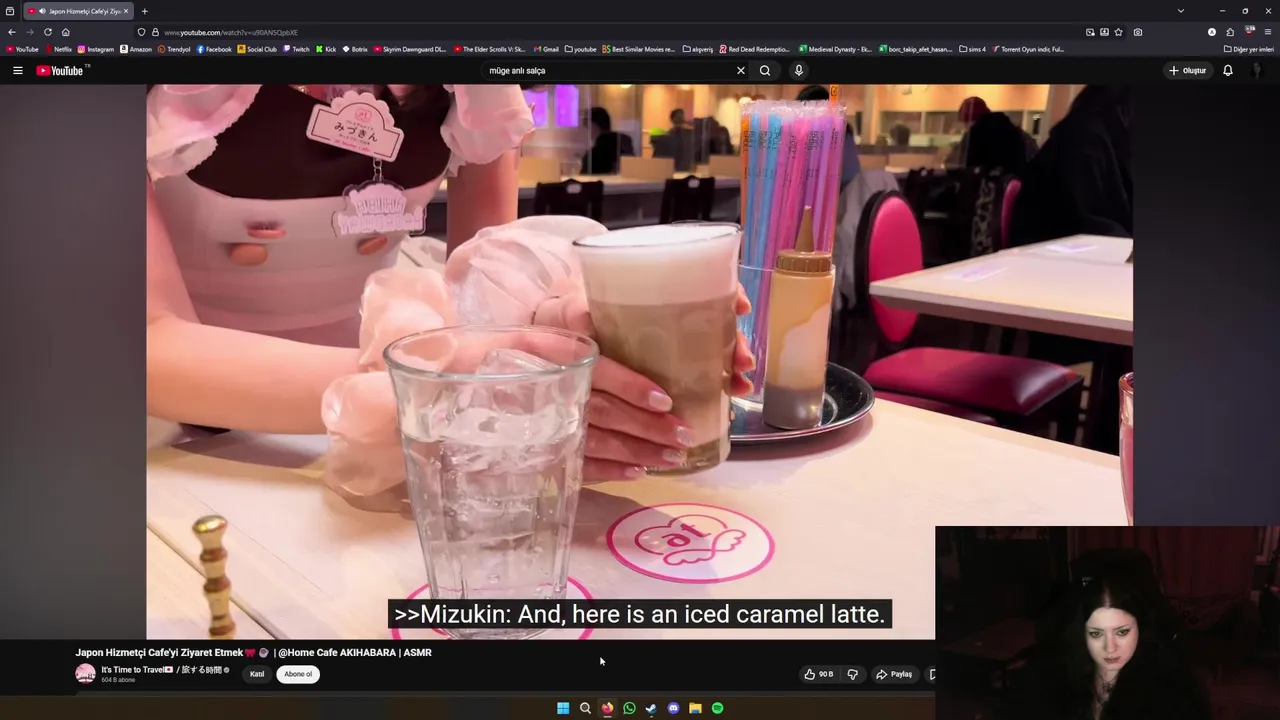This screenshot has width=1280, height=720.
Task: Mute the tab via its speaker icon
Action: (x=42, y=11)
